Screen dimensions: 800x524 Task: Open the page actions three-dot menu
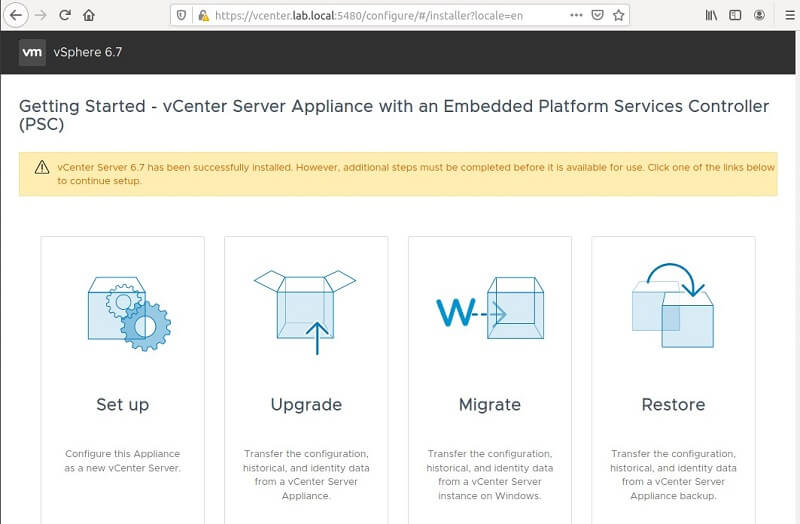(575, 15)
